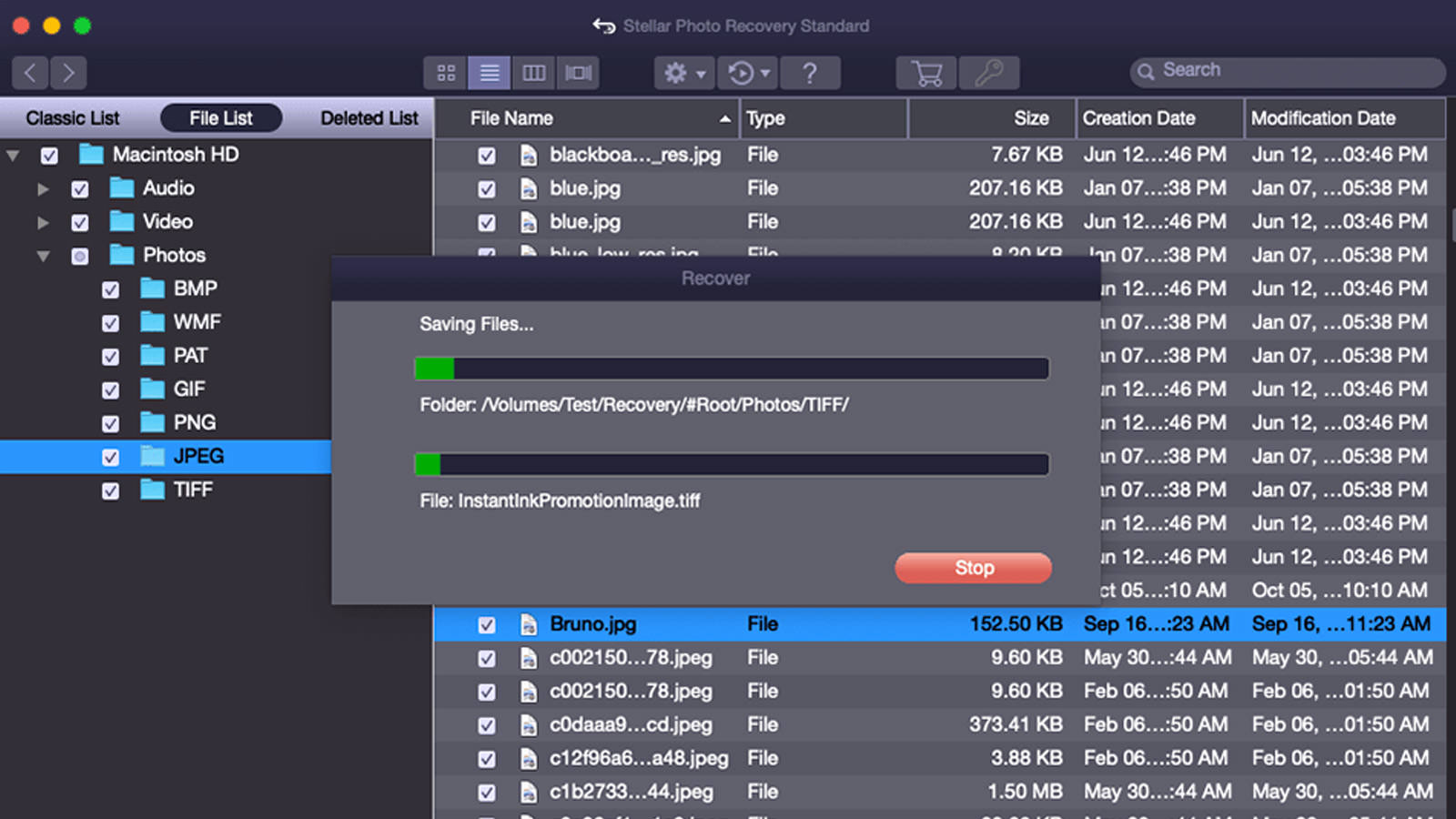Uncheck the Audio folder checkbox
This screenshot has height=819, width=1456.
[x=80, y=189]
